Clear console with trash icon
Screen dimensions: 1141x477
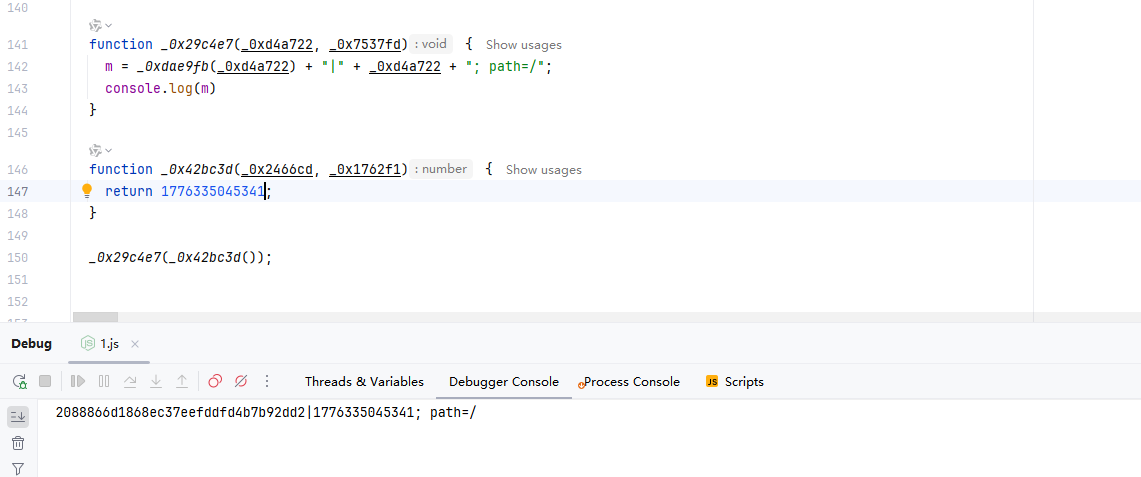tap(18, 443)
